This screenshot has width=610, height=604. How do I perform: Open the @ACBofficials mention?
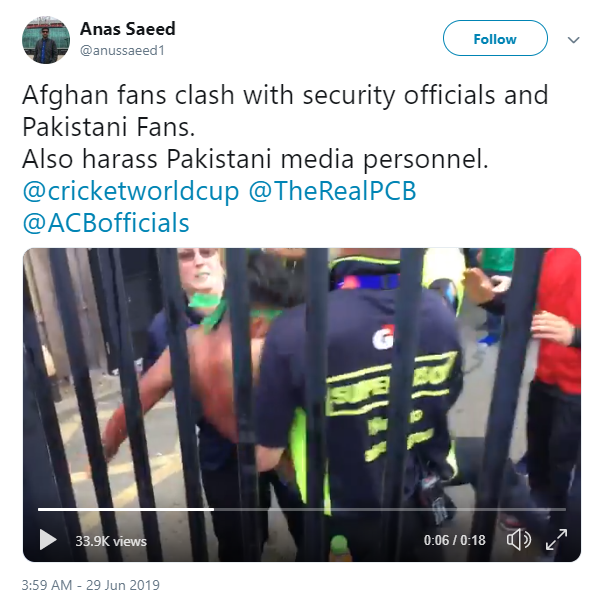106,223
